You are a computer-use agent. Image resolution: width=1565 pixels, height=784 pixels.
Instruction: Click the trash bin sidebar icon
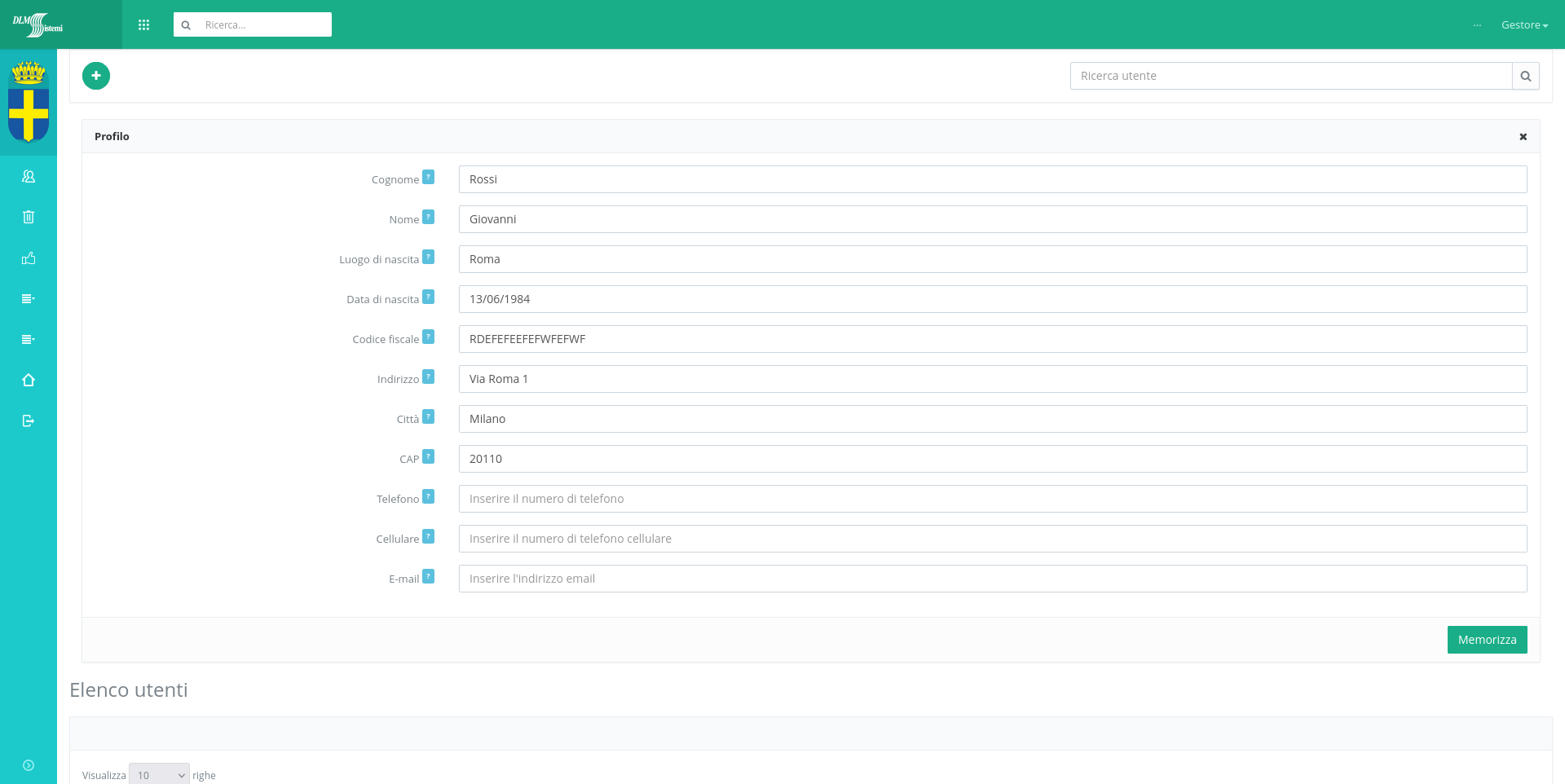click(29, 217)
